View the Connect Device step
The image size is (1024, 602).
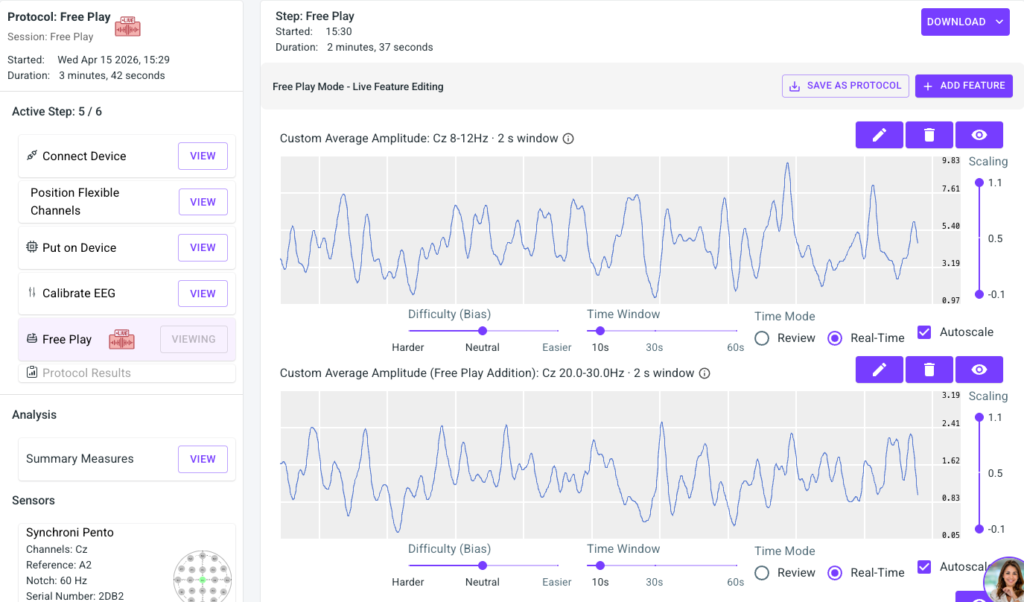pos(202,156)
